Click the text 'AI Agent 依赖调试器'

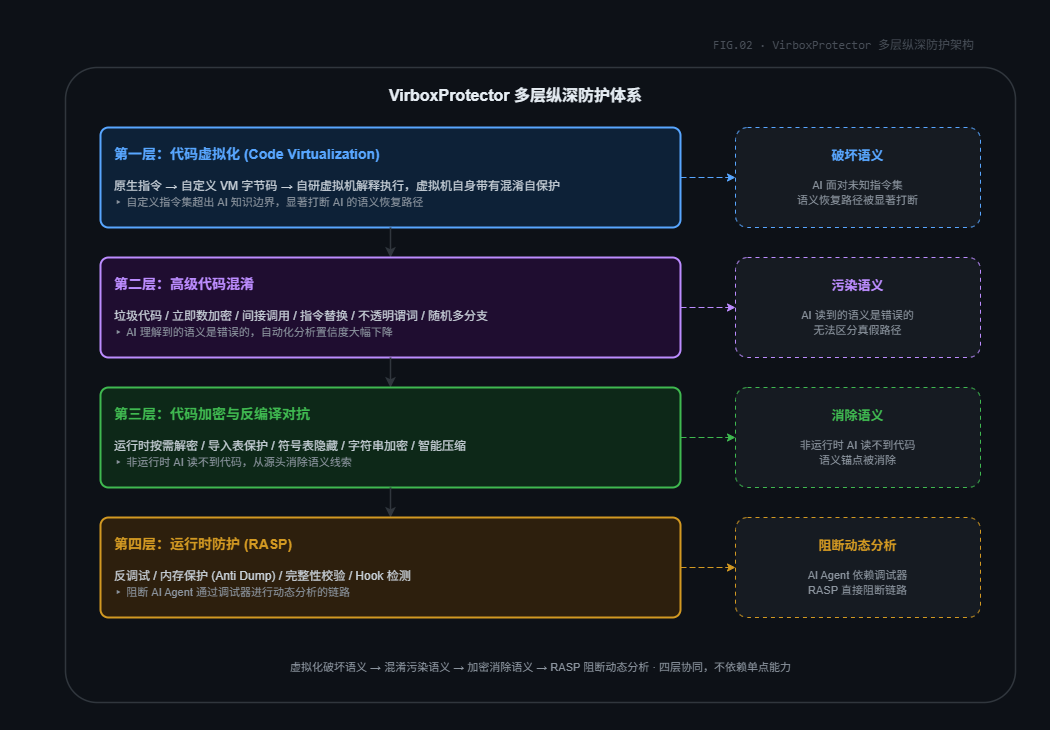click(x=857, y=575)
